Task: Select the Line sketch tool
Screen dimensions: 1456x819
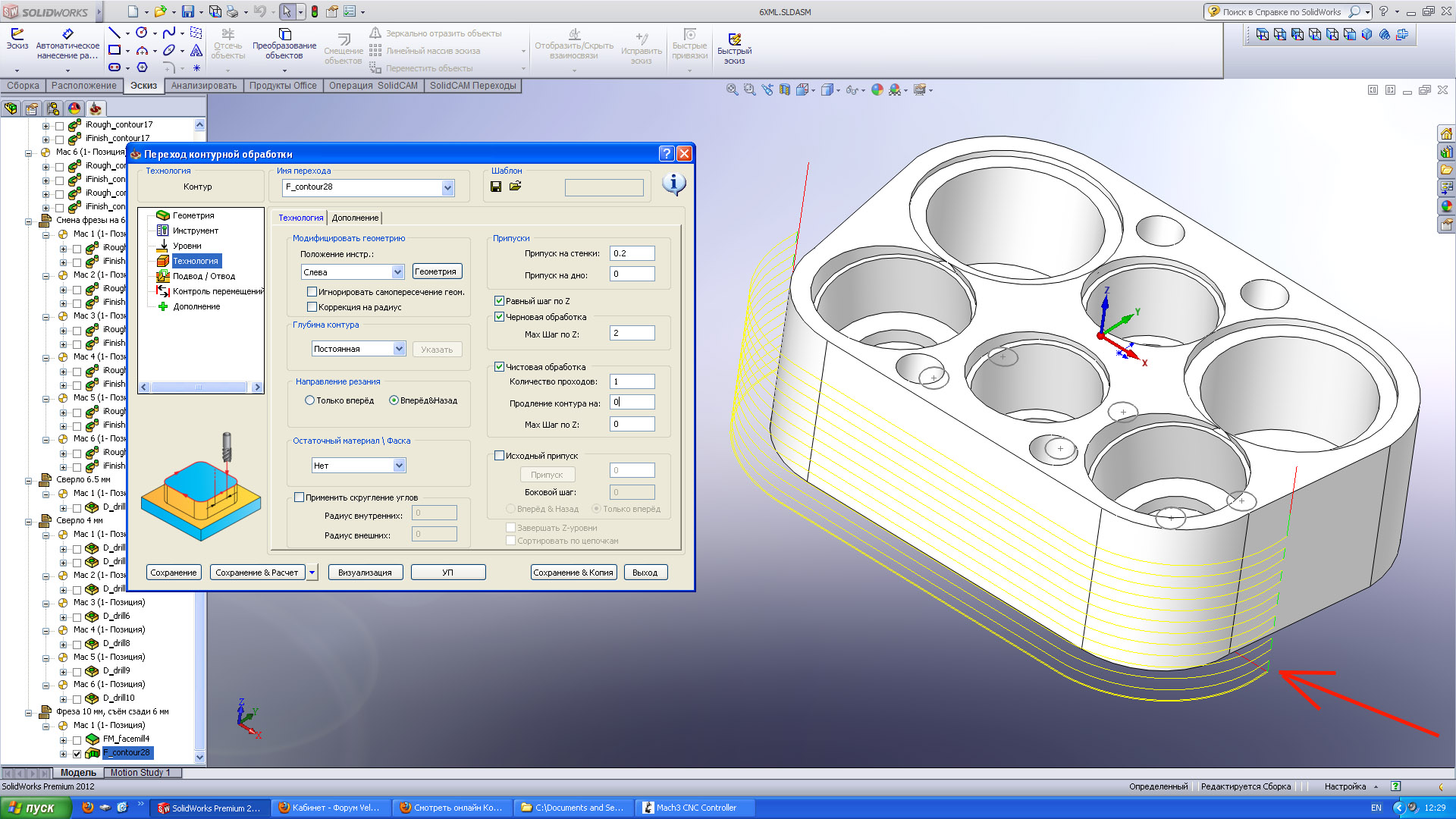Action: pos(115,33)
